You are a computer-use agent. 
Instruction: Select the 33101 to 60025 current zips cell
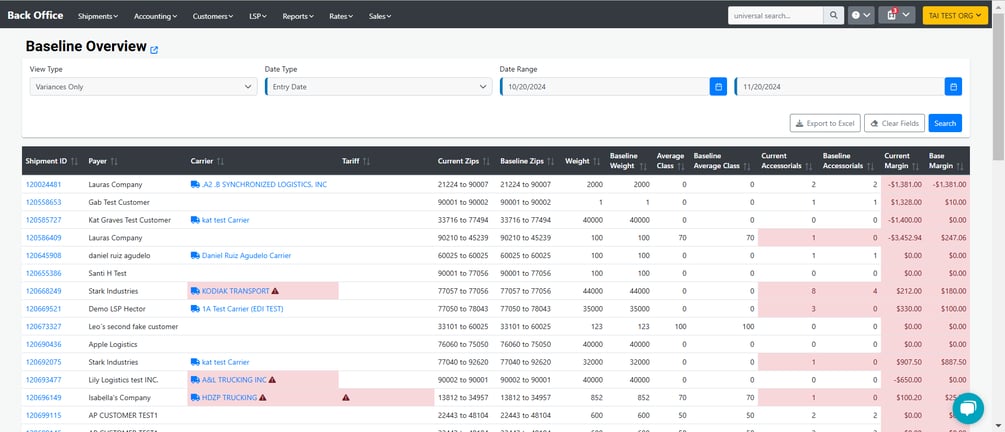tap(463, 327)
